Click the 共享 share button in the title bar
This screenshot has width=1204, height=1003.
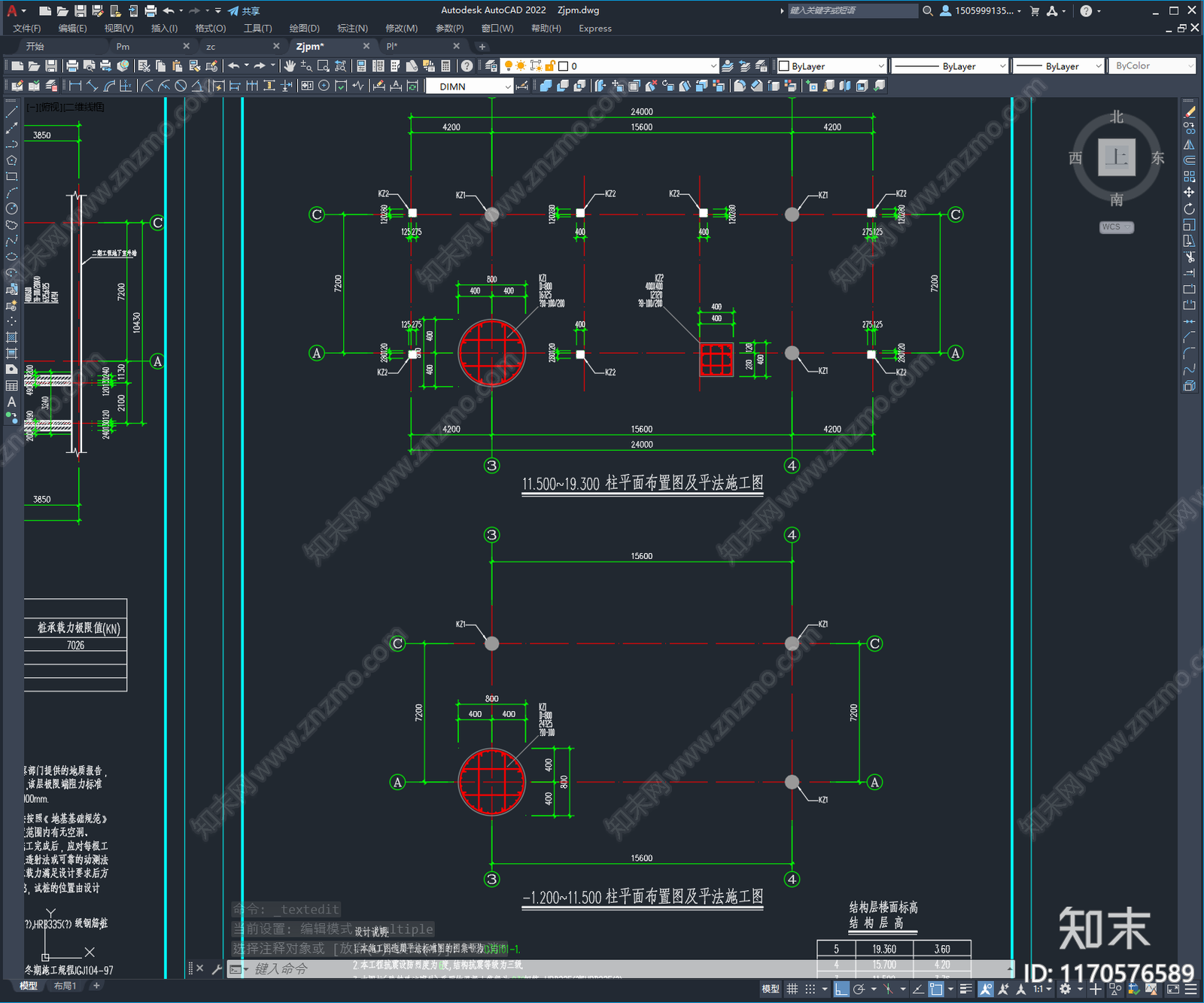point(245,11)
